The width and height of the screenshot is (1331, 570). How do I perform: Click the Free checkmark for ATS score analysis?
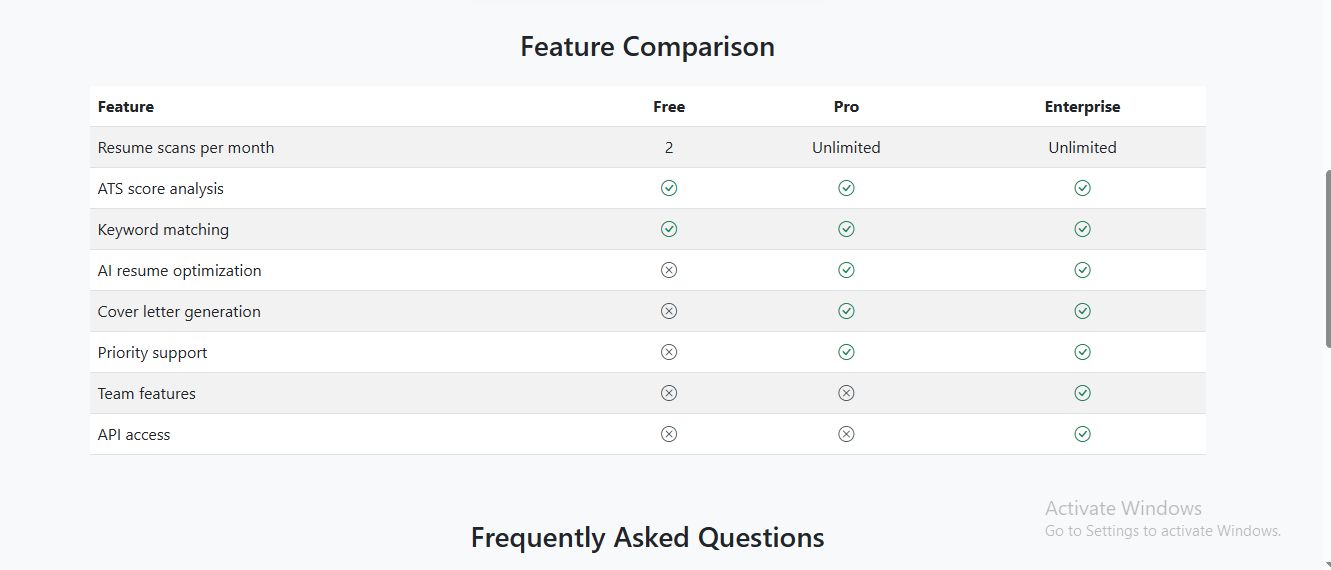click(669, 188)
